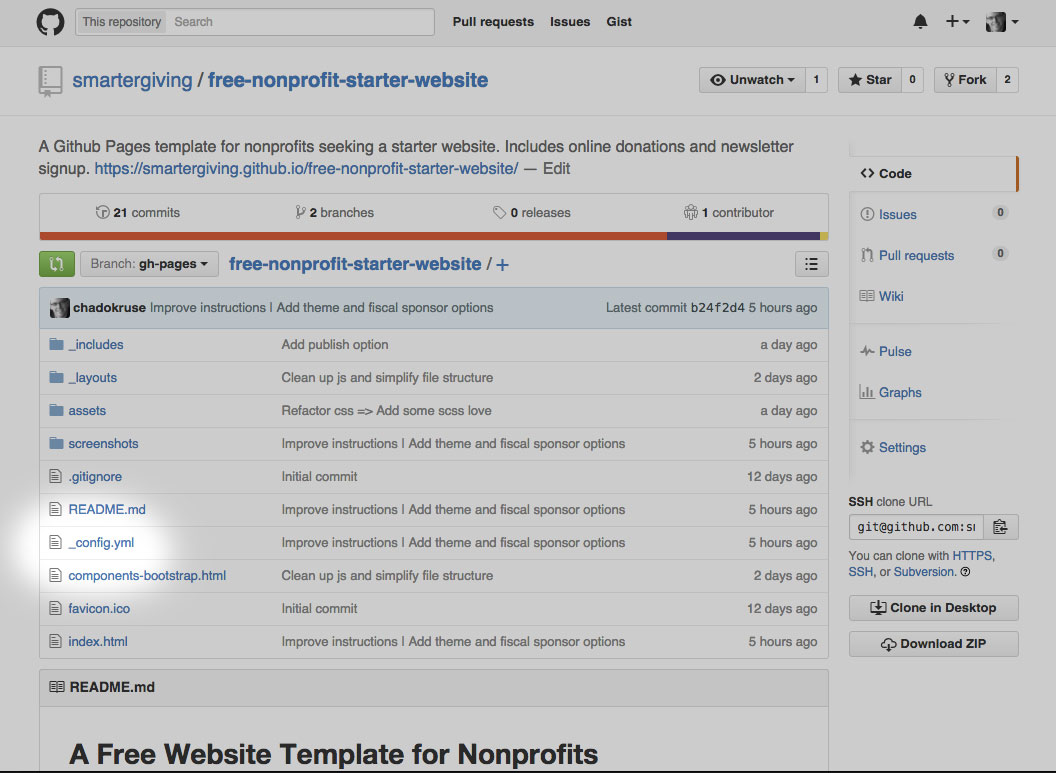The image size is (1056, 773).
Task: Open components-bootstrap.html file
Action: (x=147, y=576)
